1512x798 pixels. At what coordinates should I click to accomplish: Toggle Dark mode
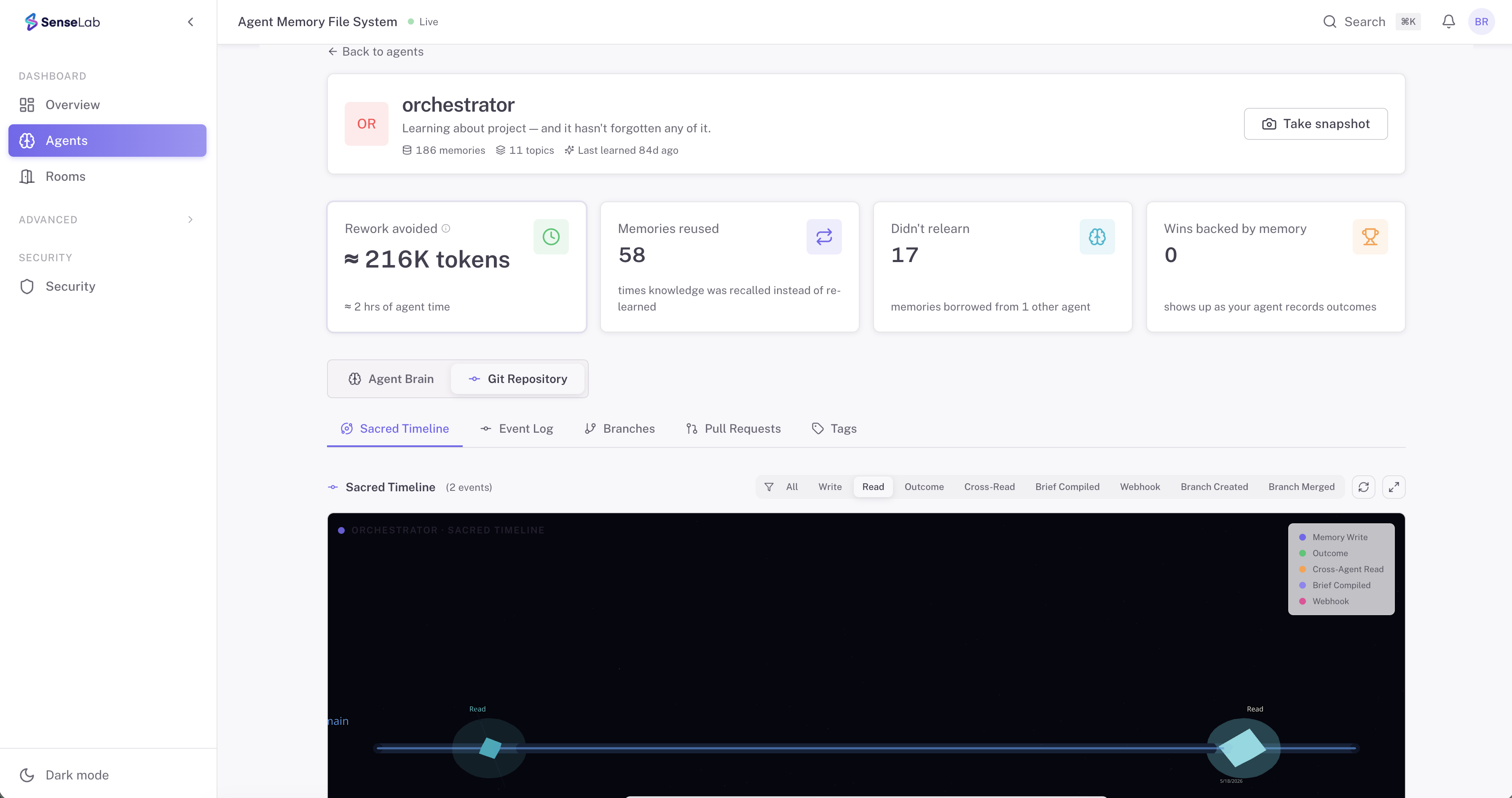tap(107, 774)
